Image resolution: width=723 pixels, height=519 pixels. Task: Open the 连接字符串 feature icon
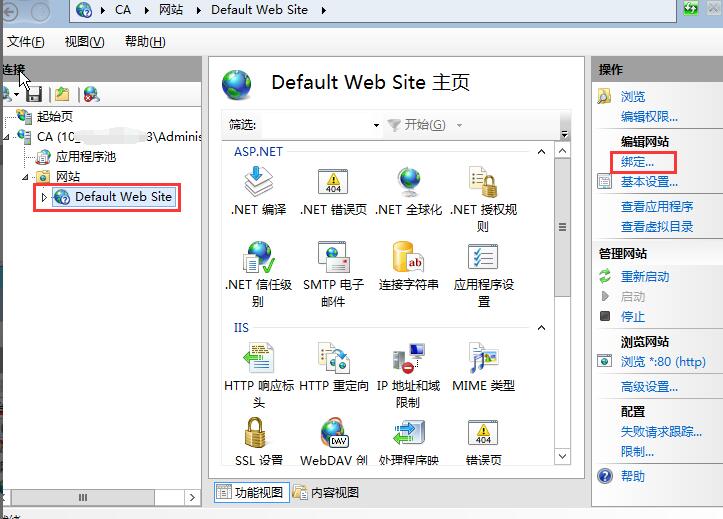click(409, 257)
